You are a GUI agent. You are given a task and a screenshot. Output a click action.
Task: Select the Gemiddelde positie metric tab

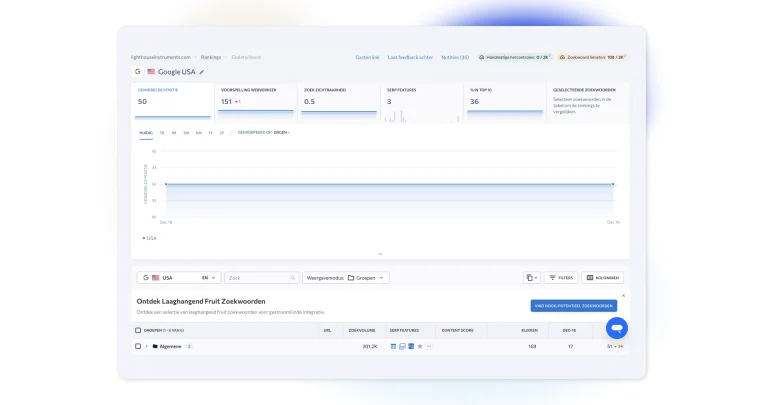coord(172,102)
